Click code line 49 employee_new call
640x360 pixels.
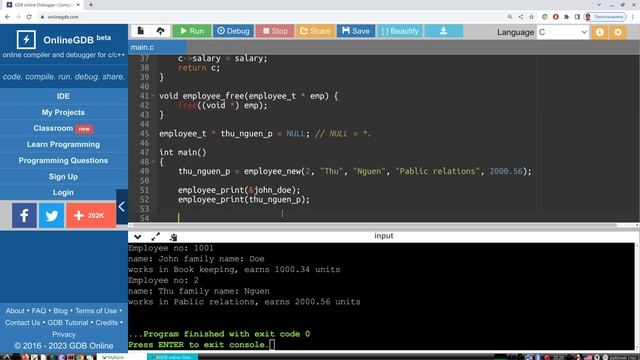pos(355,171)
